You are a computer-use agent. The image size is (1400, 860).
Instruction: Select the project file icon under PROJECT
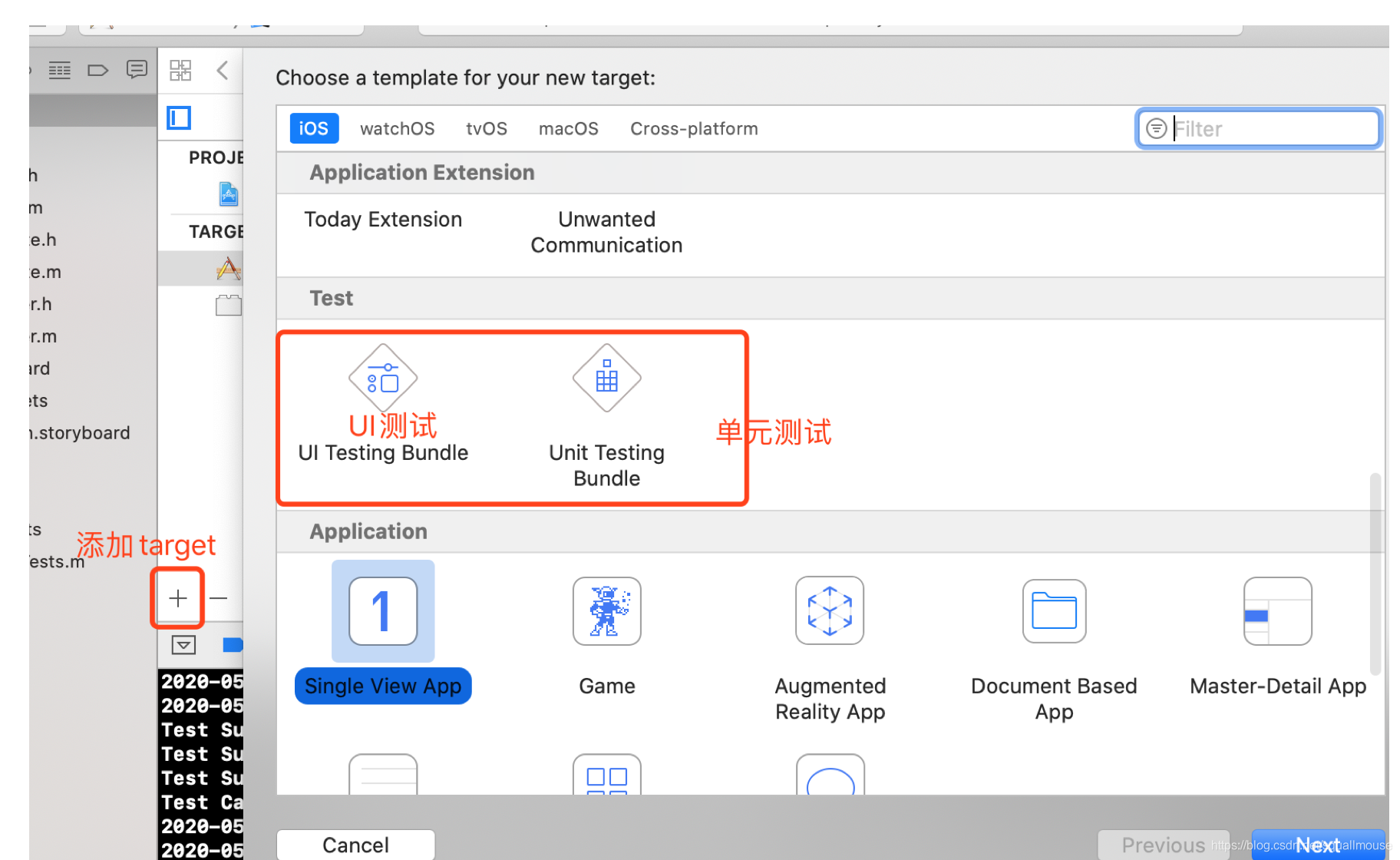(x=229, y=194)
